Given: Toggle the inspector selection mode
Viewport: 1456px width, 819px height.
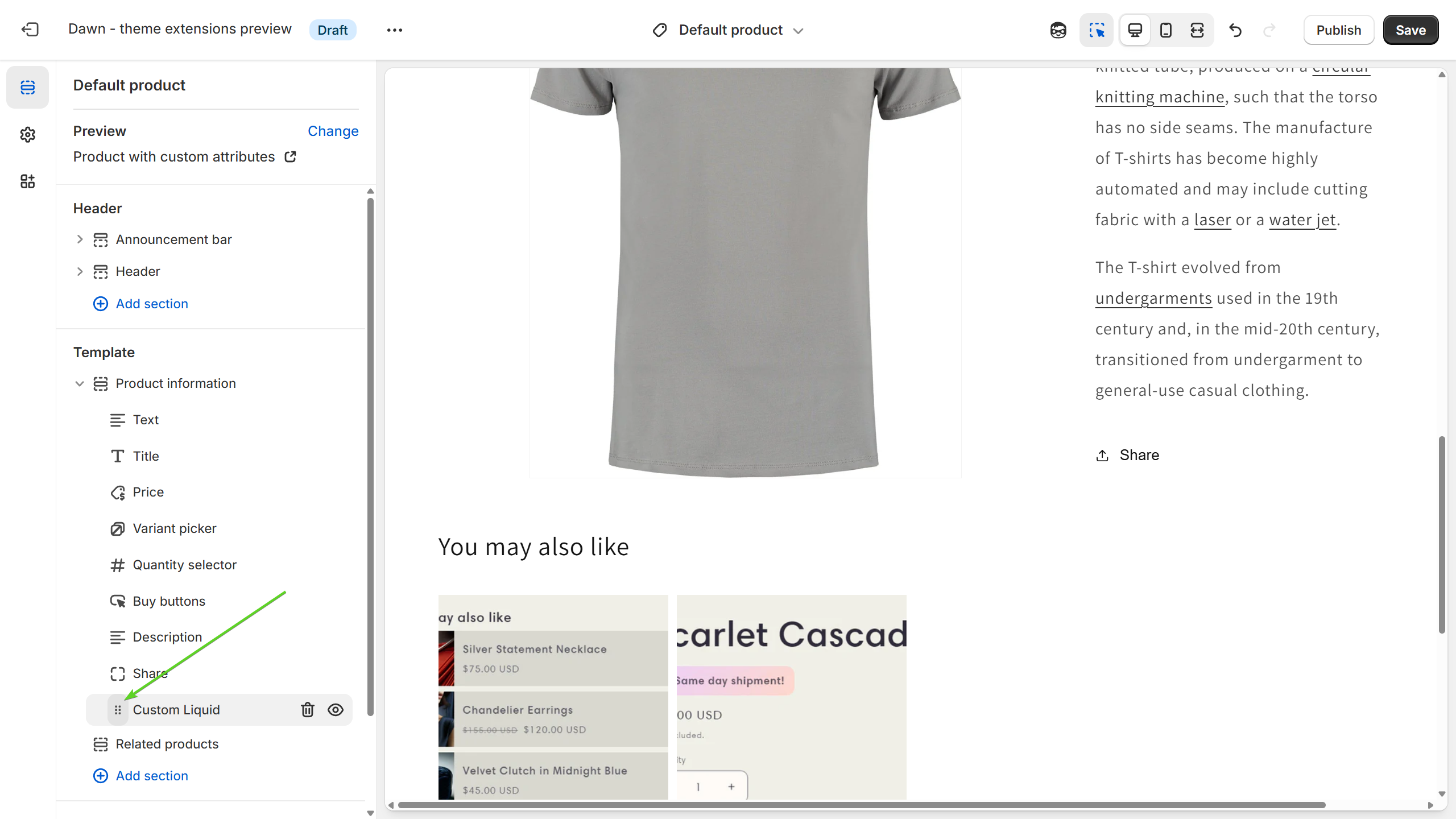Looking at the screenshot, I should (x=1097, y=30).
